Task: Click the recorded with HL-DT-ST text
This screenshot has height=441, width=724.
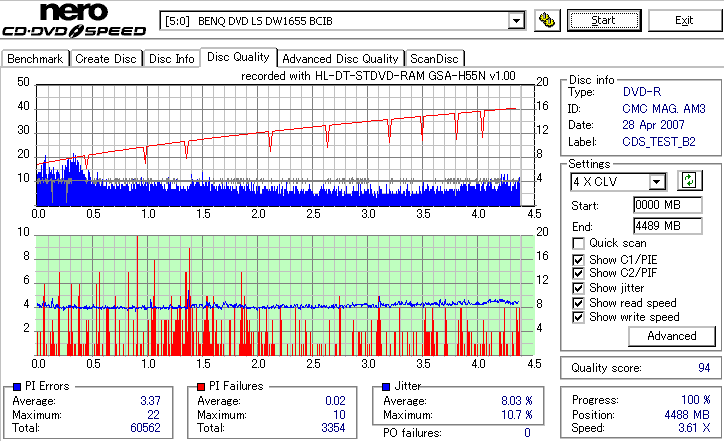Action: click(378, 76)
